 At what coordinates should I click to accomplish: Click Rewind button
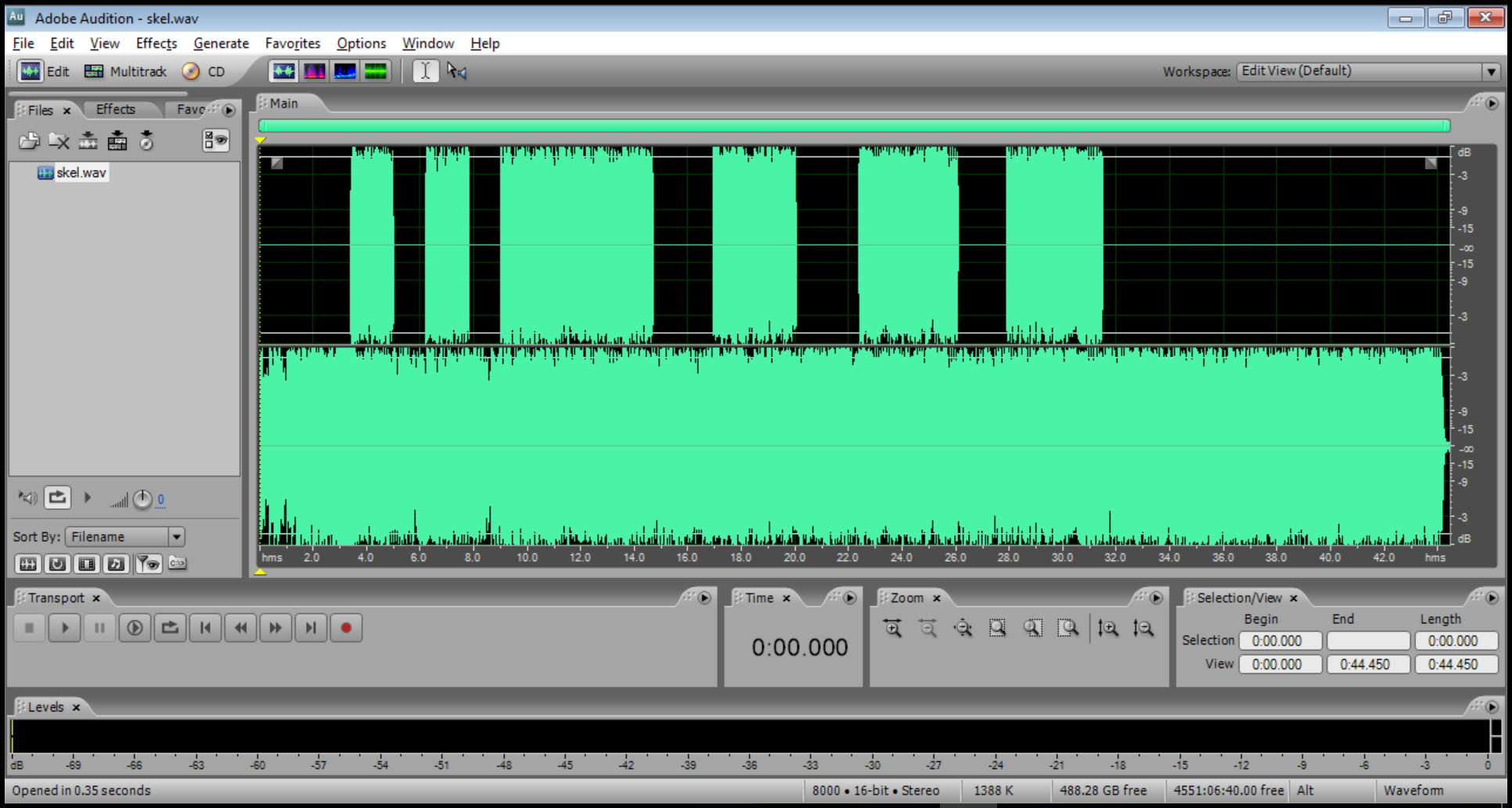240,628
